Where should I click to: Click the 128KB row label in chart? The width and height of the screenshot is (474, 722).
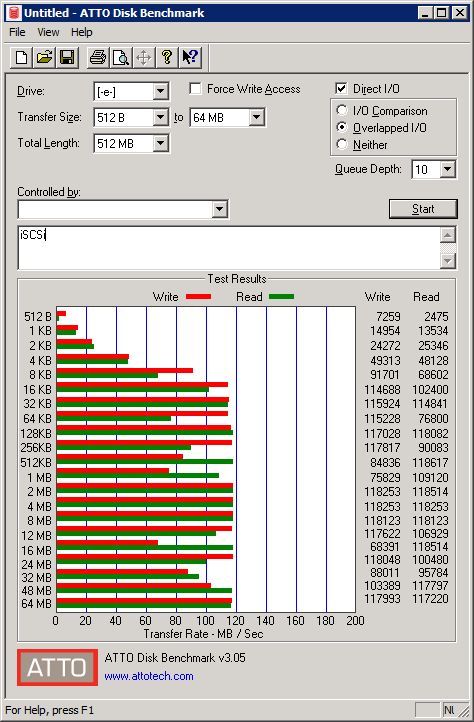pos(36,434)
